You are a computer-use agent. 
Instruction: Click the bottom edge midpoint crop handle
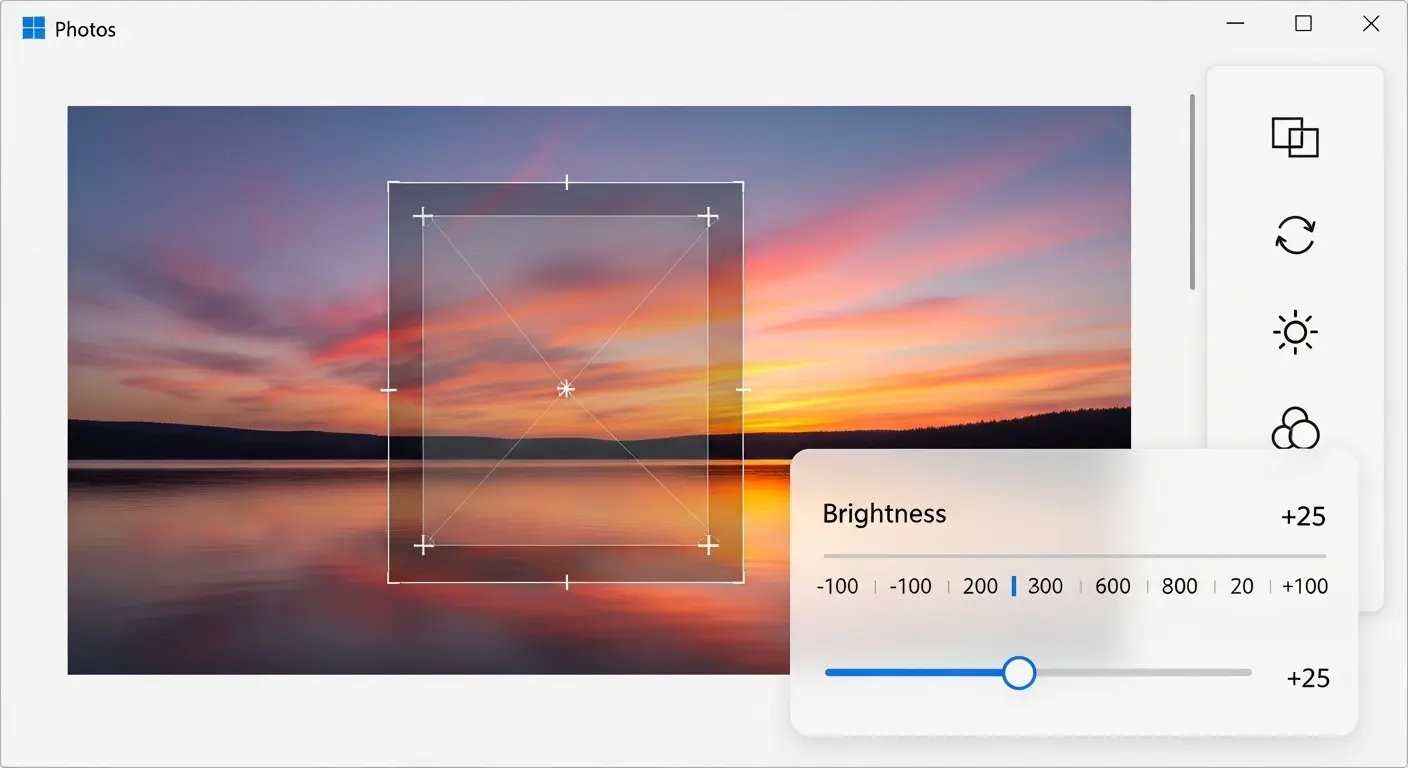coord(567,582)
